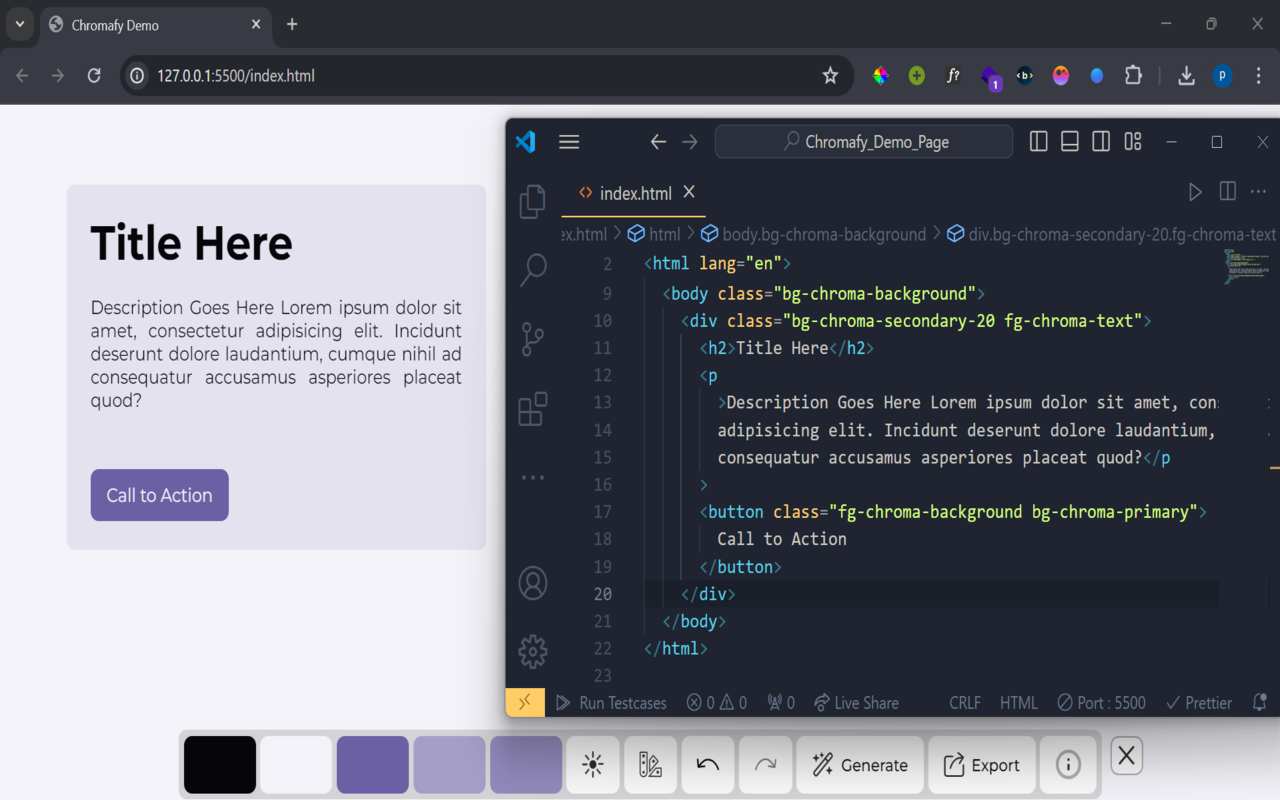Undo the last color change in Chromafy

(x=708, y=764)
